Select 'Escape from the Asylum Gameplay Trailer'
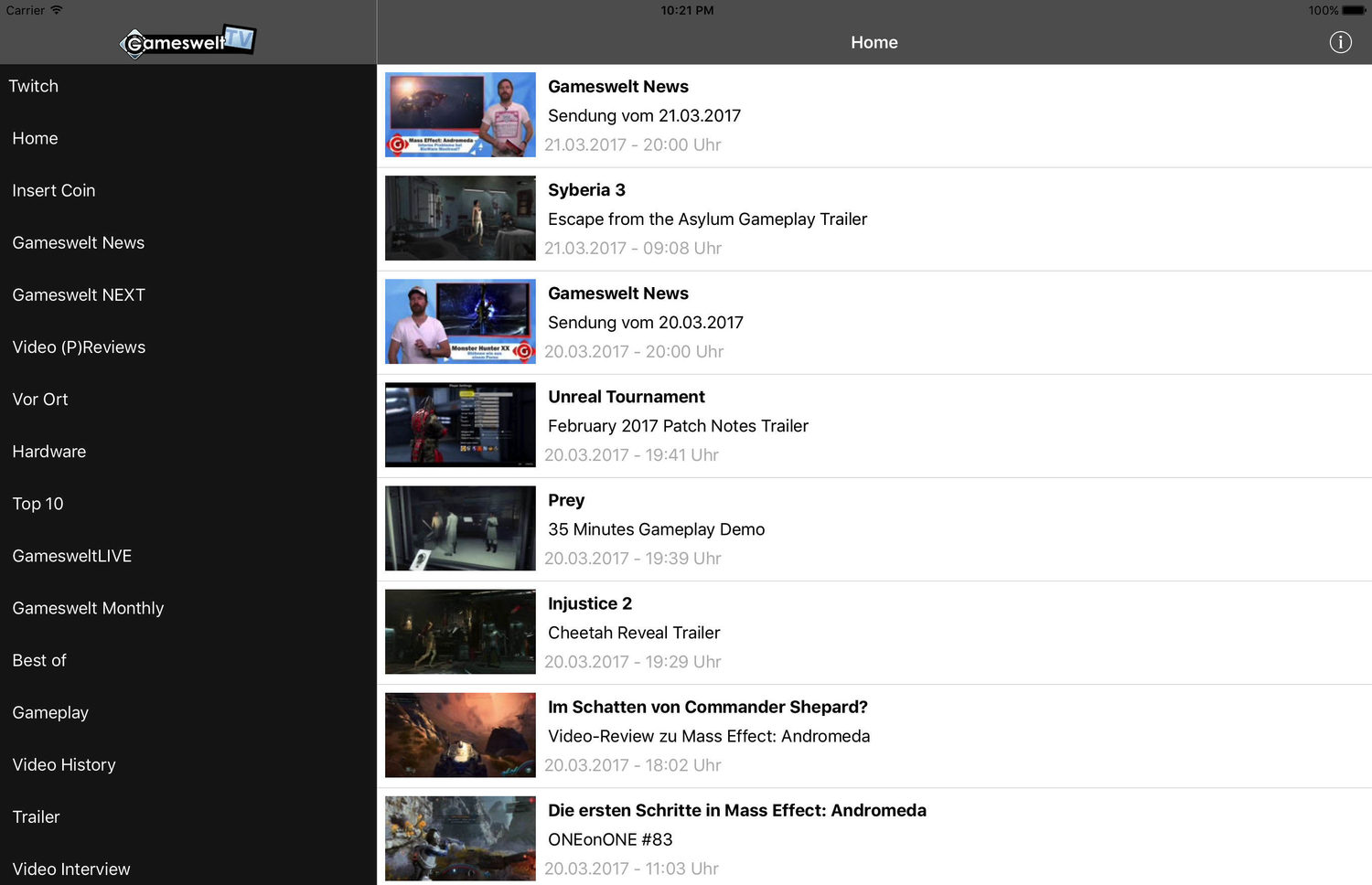This screenshot has height=885, width=1372. pos(707,219)
